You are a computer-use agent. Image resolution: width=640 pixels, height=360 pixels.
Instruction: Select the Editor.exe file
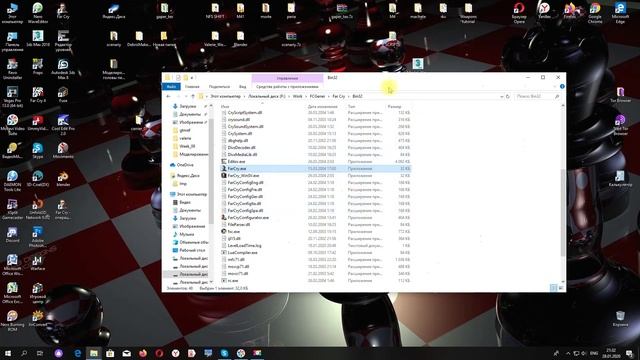click(x=316, y=162)
